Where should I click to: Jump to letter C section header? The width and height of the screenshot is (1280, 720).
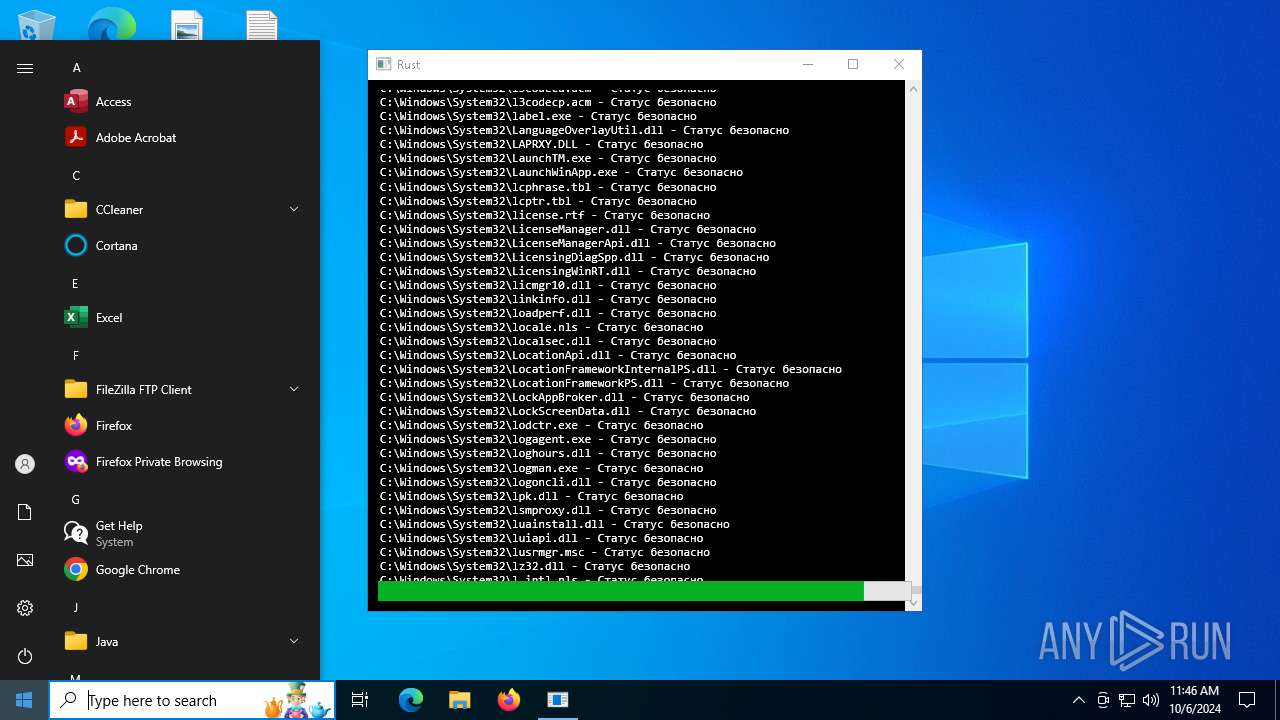coord(76,176)
